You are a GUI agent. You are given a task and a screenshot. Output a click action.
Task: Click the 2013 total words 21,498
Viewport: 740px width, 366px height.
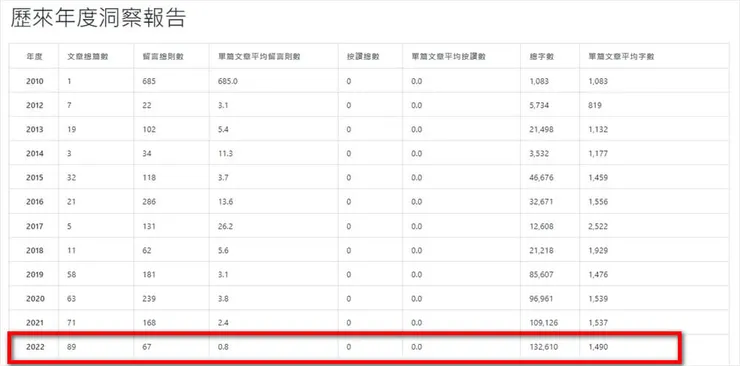(x=540, y=129)
